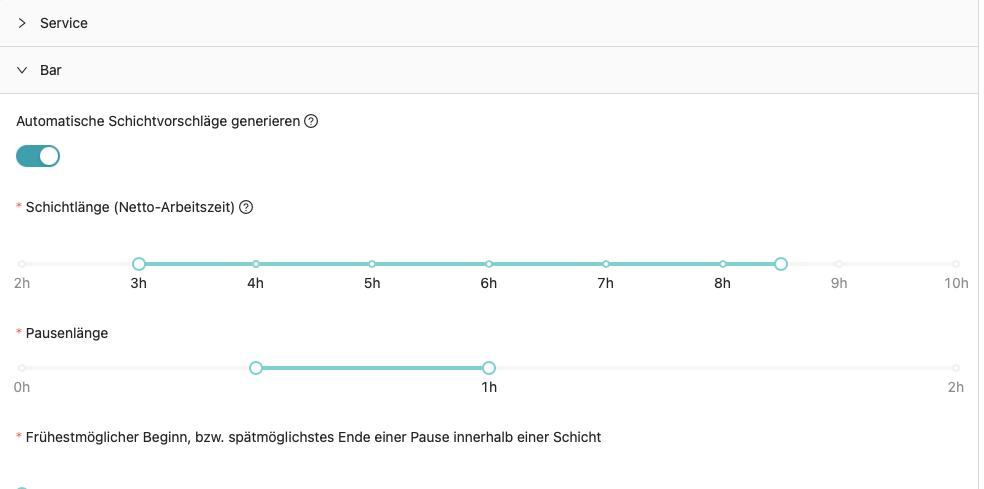984x489 pixels.
Task: Click the Service chevron arrow
Action: tap(22, 23)
